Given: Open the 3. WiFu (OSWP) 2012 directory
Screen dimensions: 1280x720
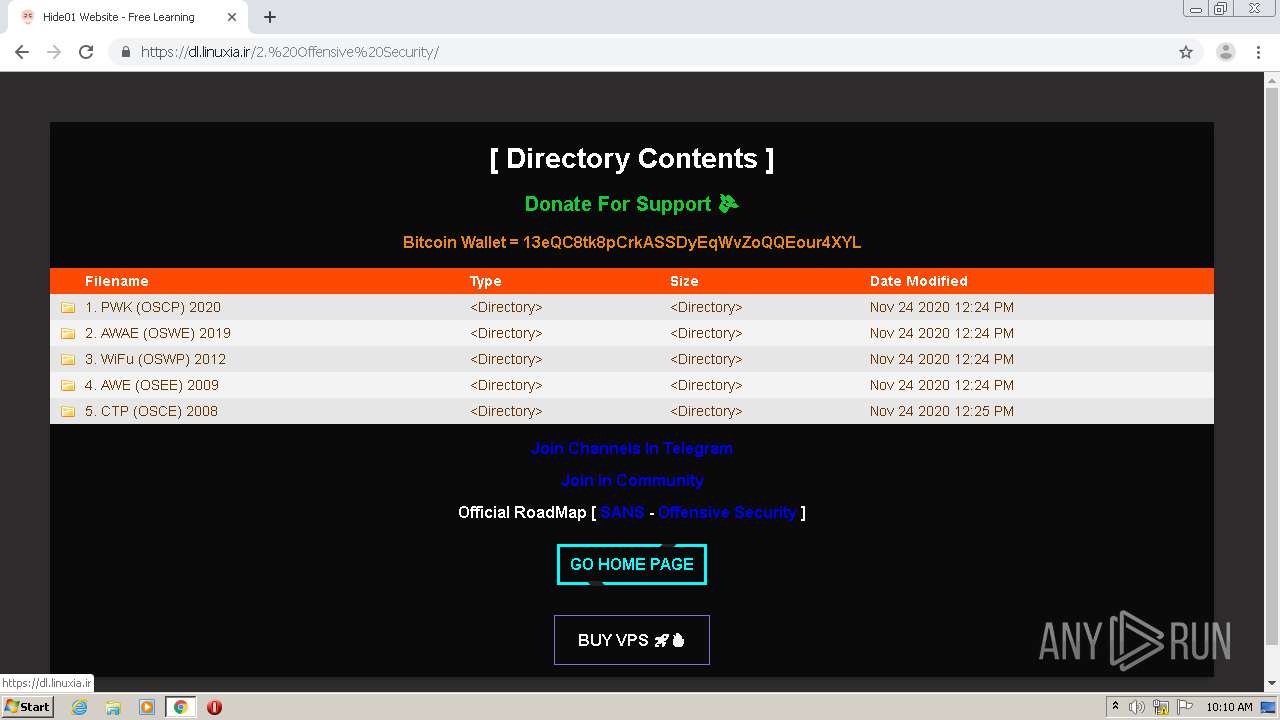Looking at the screenshot, I should (155, 359).
